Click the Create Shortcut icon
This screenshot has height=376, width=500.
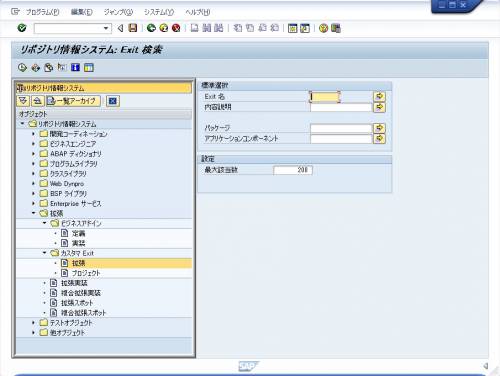point(305,28)
